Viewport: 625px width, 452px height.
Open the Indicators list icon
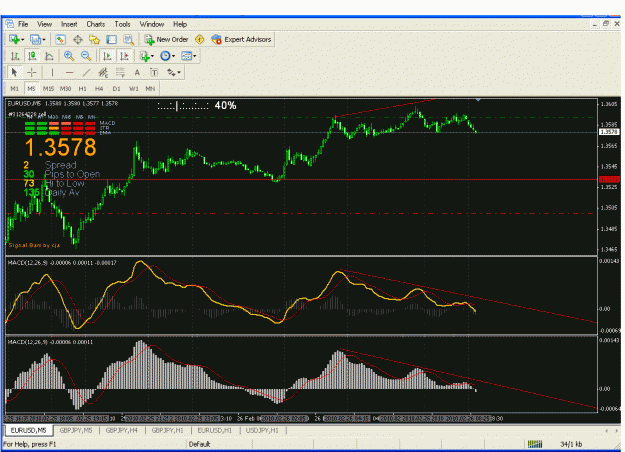click(144, 56)
